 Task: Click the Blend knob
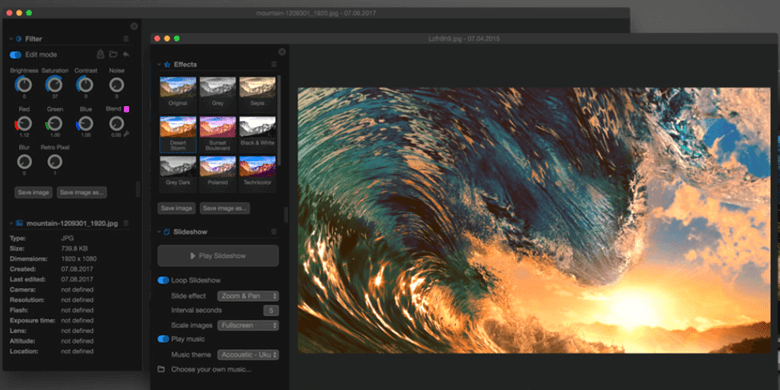[x=116, y=123]
